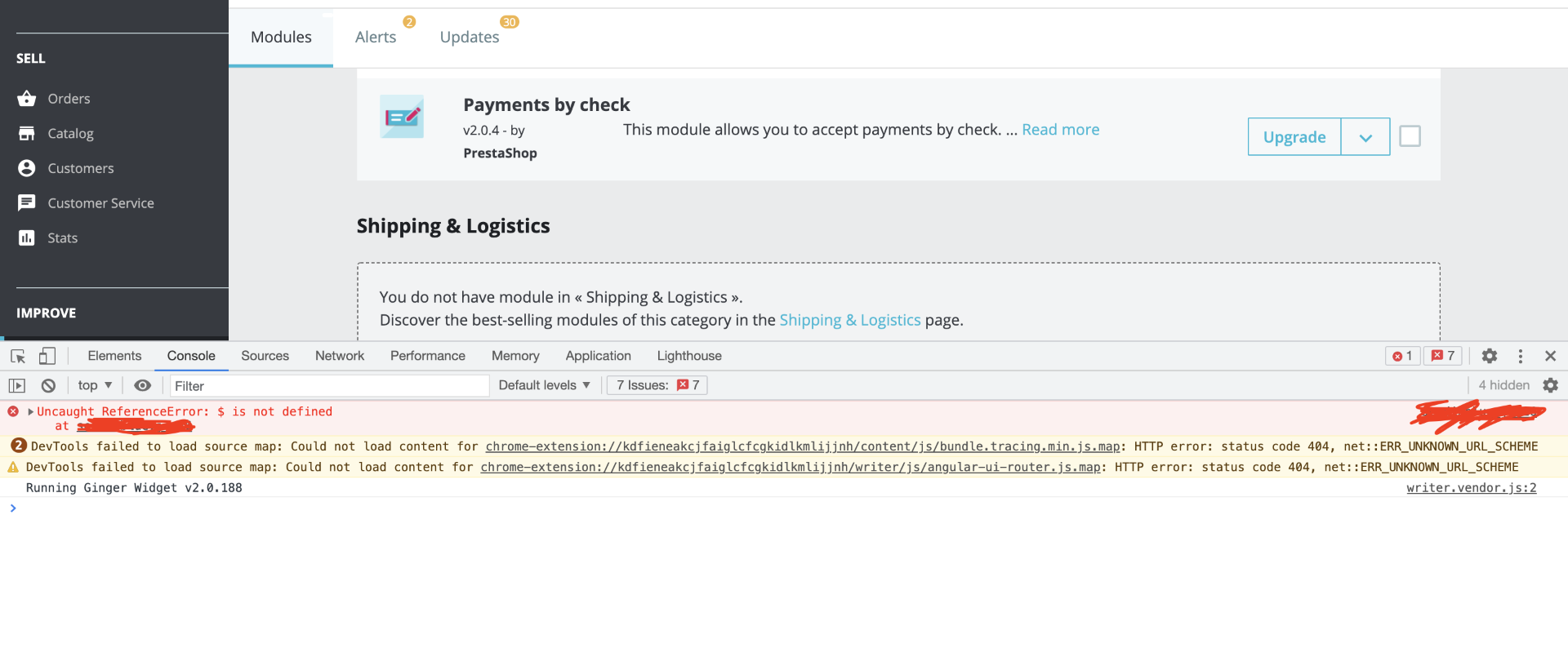The height and width of the screenshot is (666, 1568).
Task: Clear console with the ban icon
Action: pyautogui.click(x=48, y=385)
